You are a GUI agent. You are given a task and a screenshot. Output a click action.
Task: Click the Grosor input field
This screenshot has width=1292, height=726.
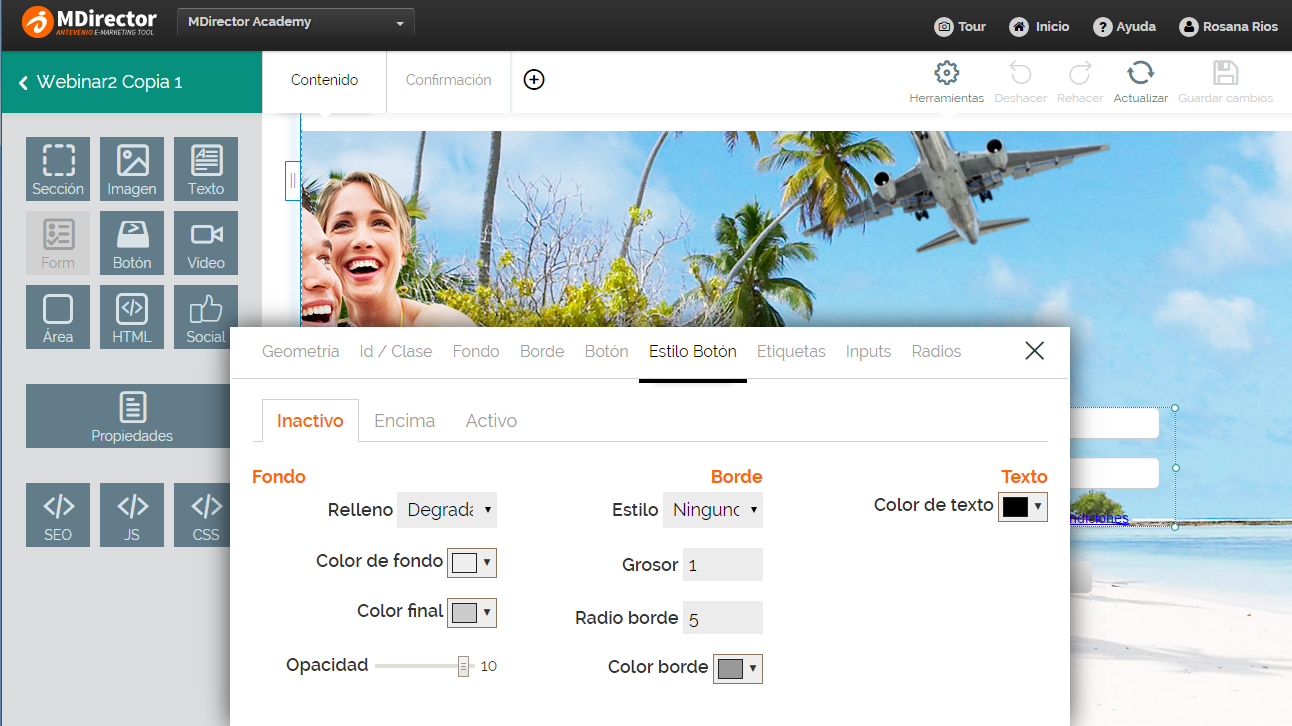coord(723,565)
